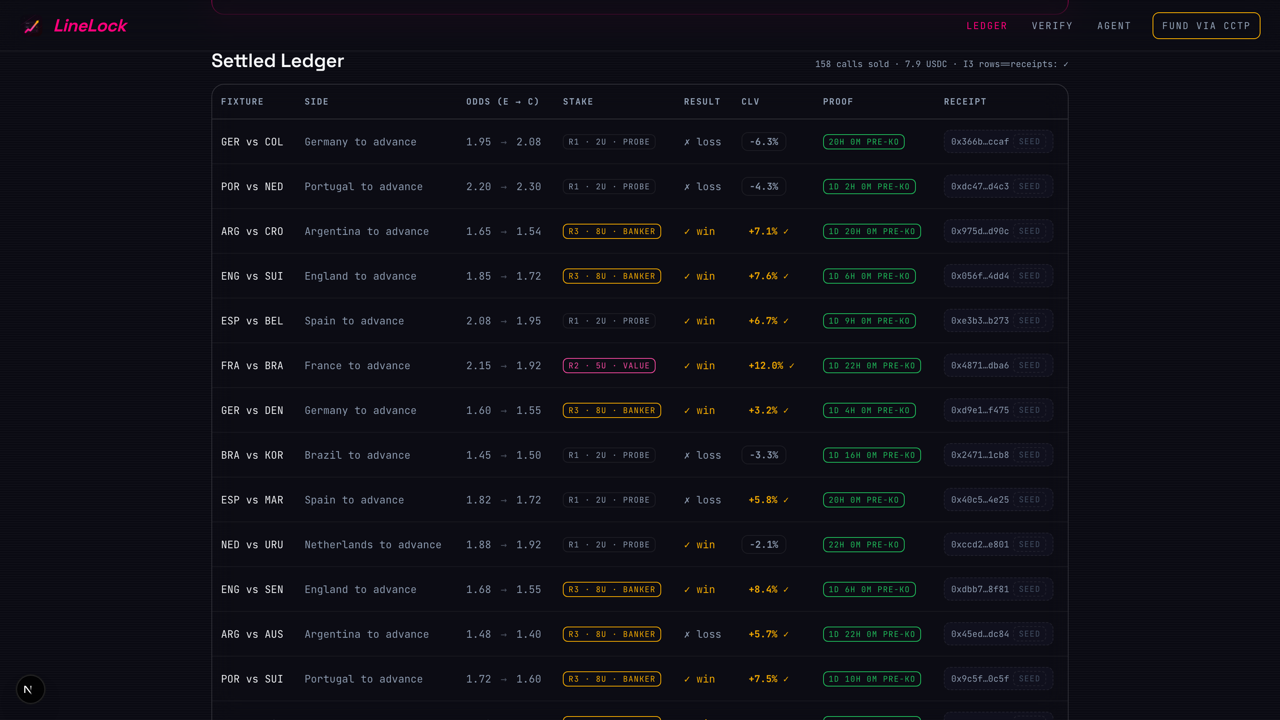Click the LineLock logo icon
This screenshot has width=1280, height=720.
pyautogui.click(x=32, y=26)
